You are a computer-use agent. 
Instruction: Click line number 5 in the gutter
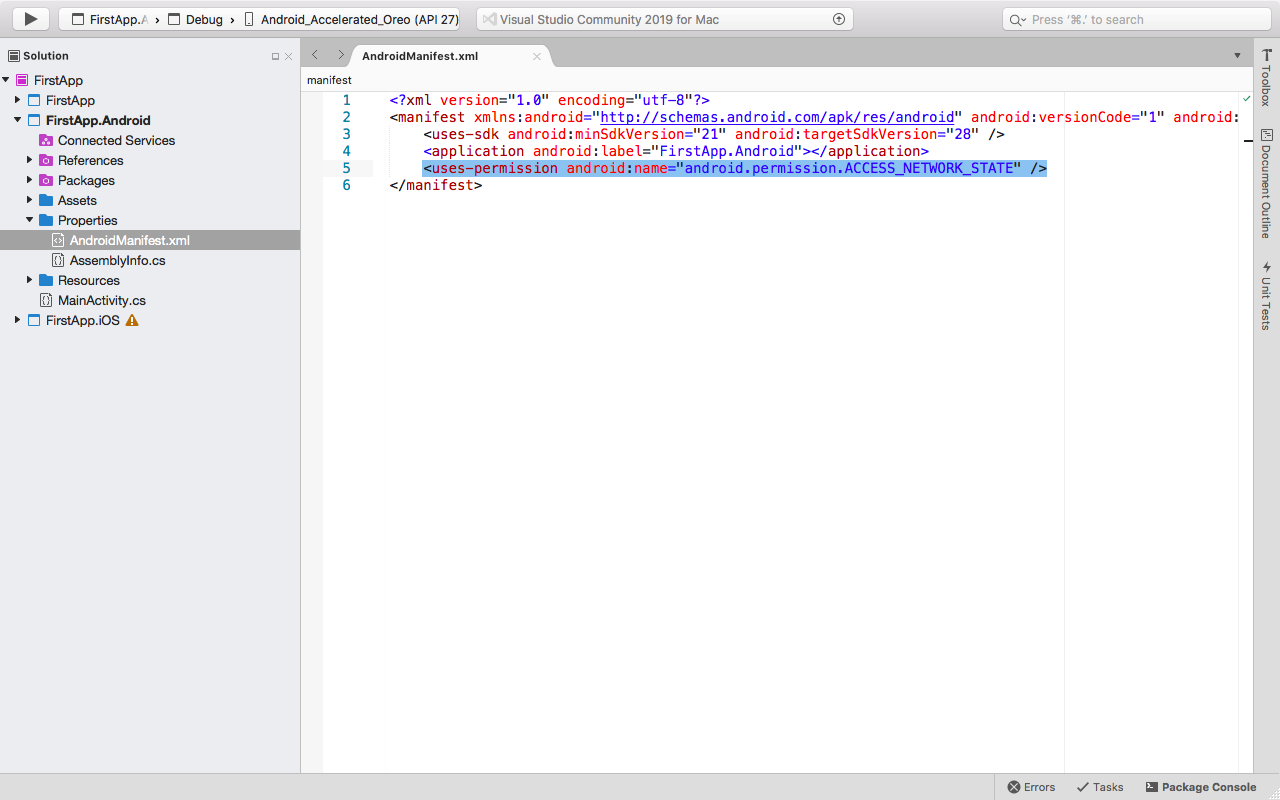[x=346, y=168]
